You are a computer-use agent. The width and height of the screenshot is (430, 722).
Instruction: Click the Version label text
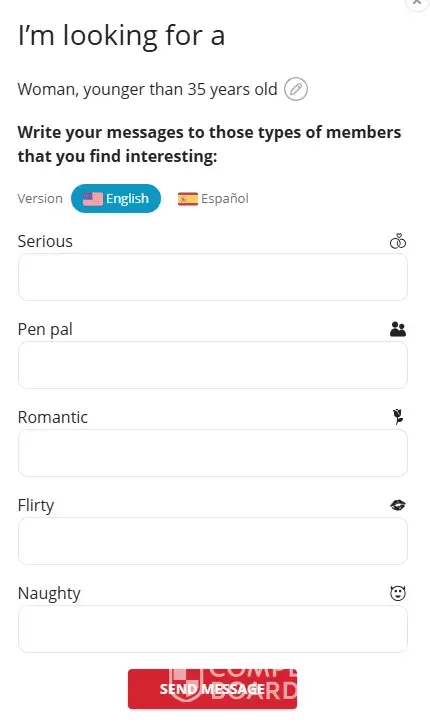point(40,198)
